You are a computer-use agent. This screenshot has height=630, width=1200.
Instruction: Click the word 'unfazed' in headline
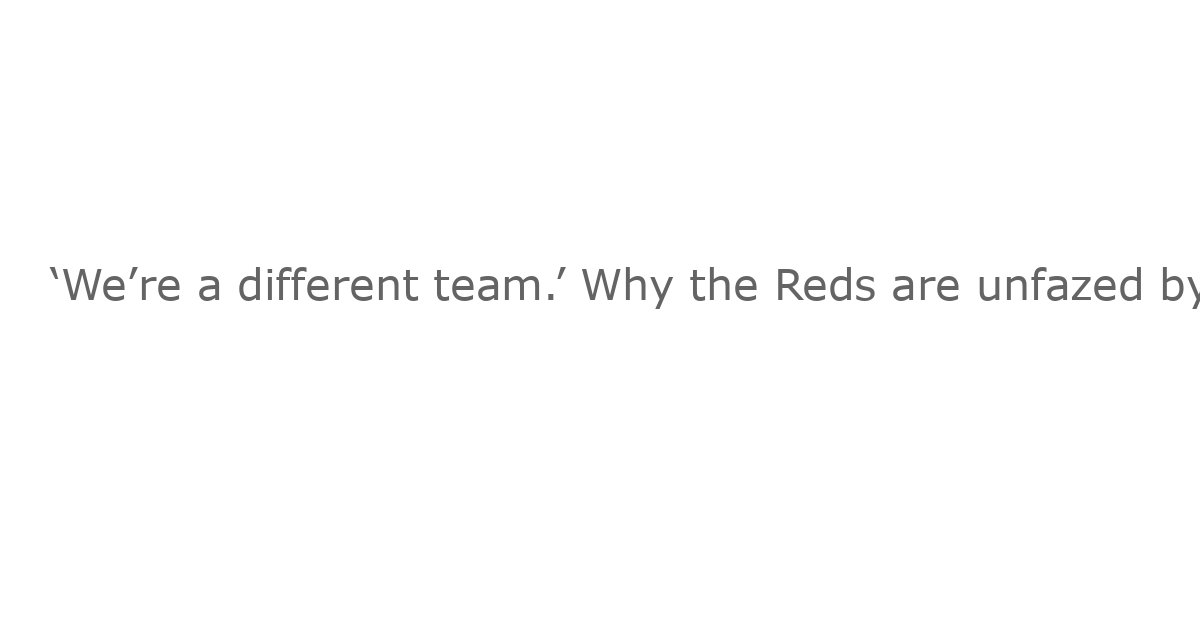pos(1060,285)
